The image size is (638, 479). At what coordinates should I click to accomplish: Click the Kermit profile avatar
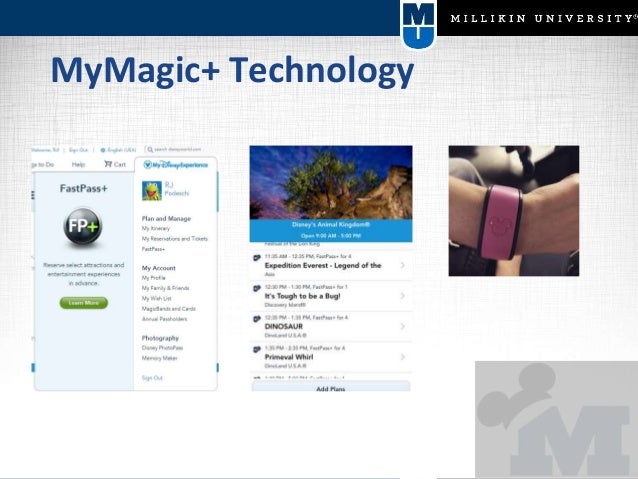coord(152,191)
